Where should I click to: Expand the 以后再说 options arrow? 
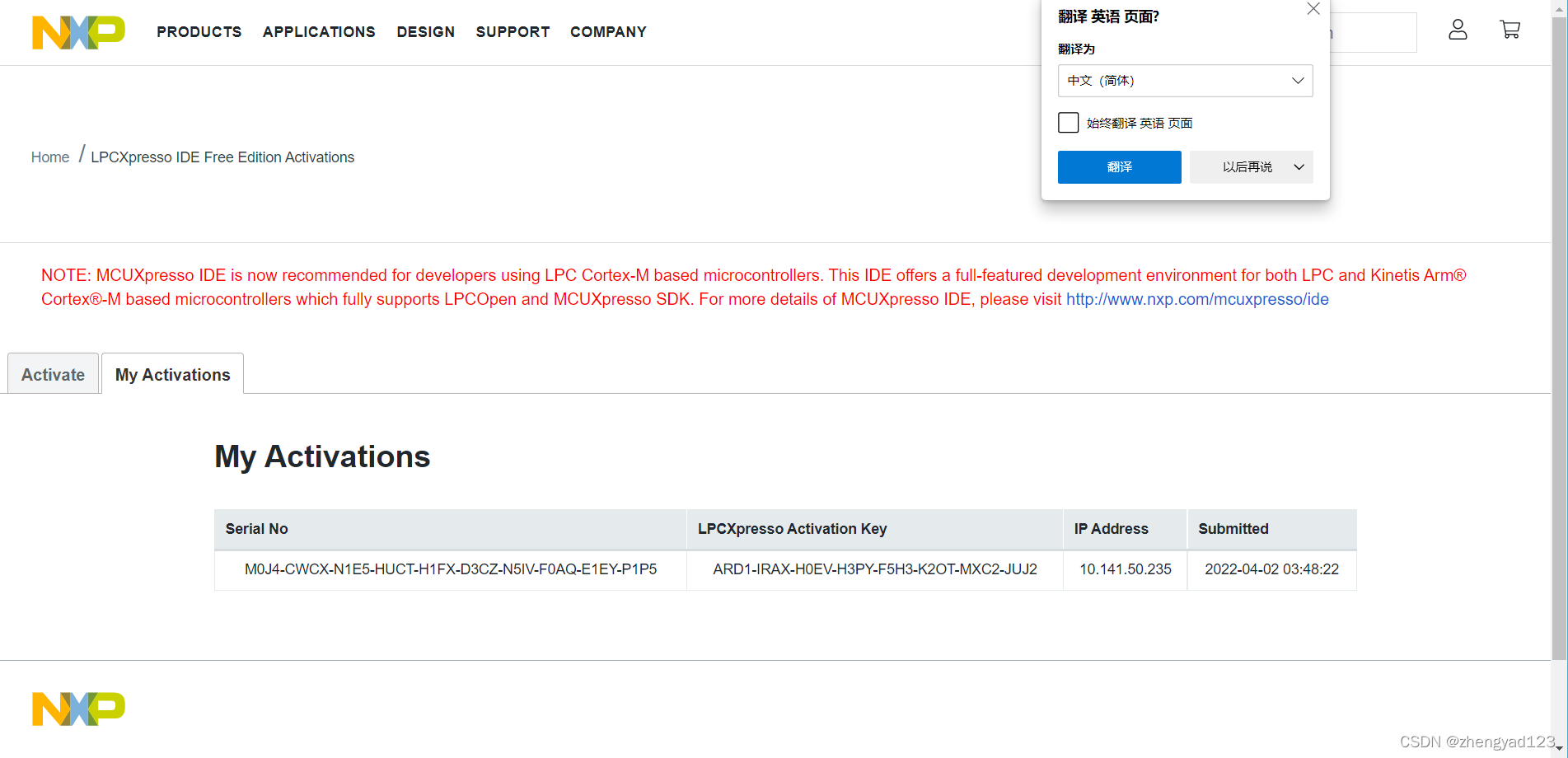(1299, 167)
